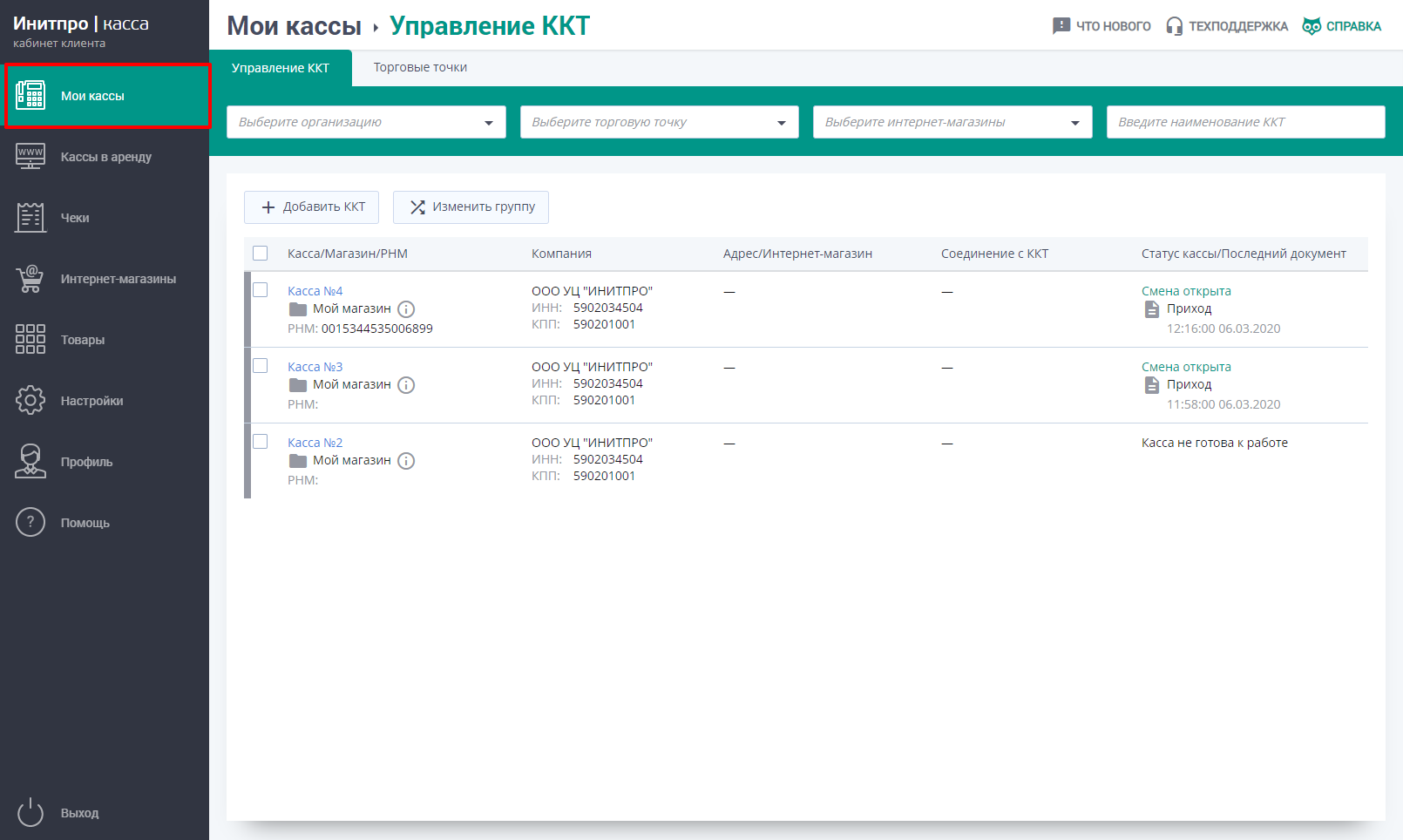Click the Смена открыта status for Касса №4
The height and width of the screenshot is (840, 1403).
point(1186,291)
